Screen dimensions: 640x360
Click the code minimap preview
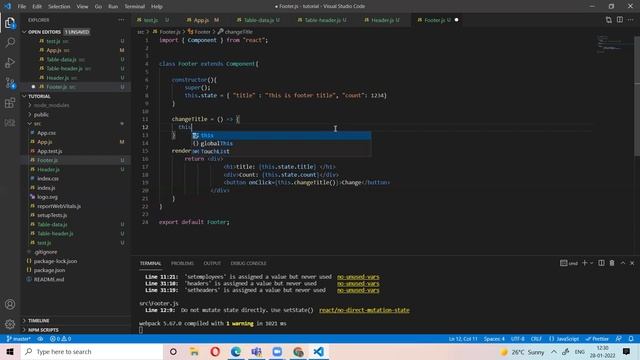tap(610, 43)
